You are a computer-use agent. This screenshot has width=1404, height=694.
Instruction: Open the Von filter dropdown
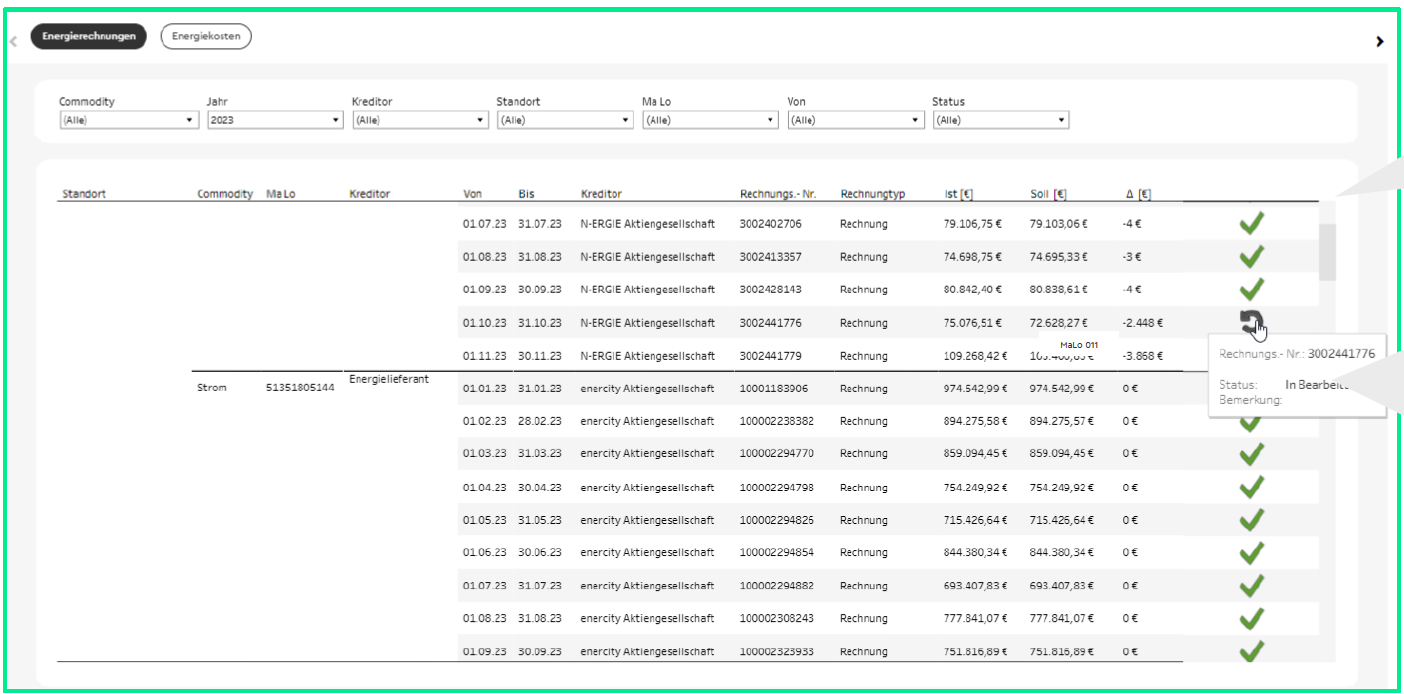coord(856,120)
